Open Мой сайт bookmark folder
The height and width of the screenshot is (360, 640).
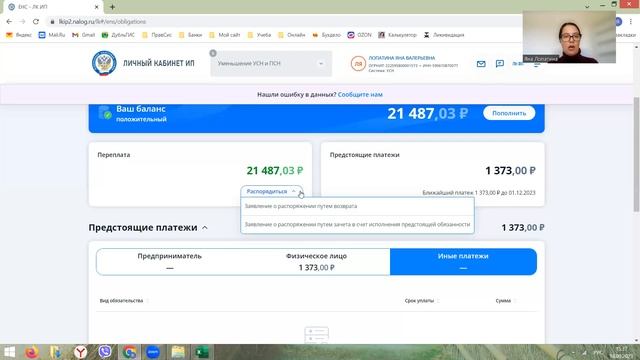coord(224,35)
